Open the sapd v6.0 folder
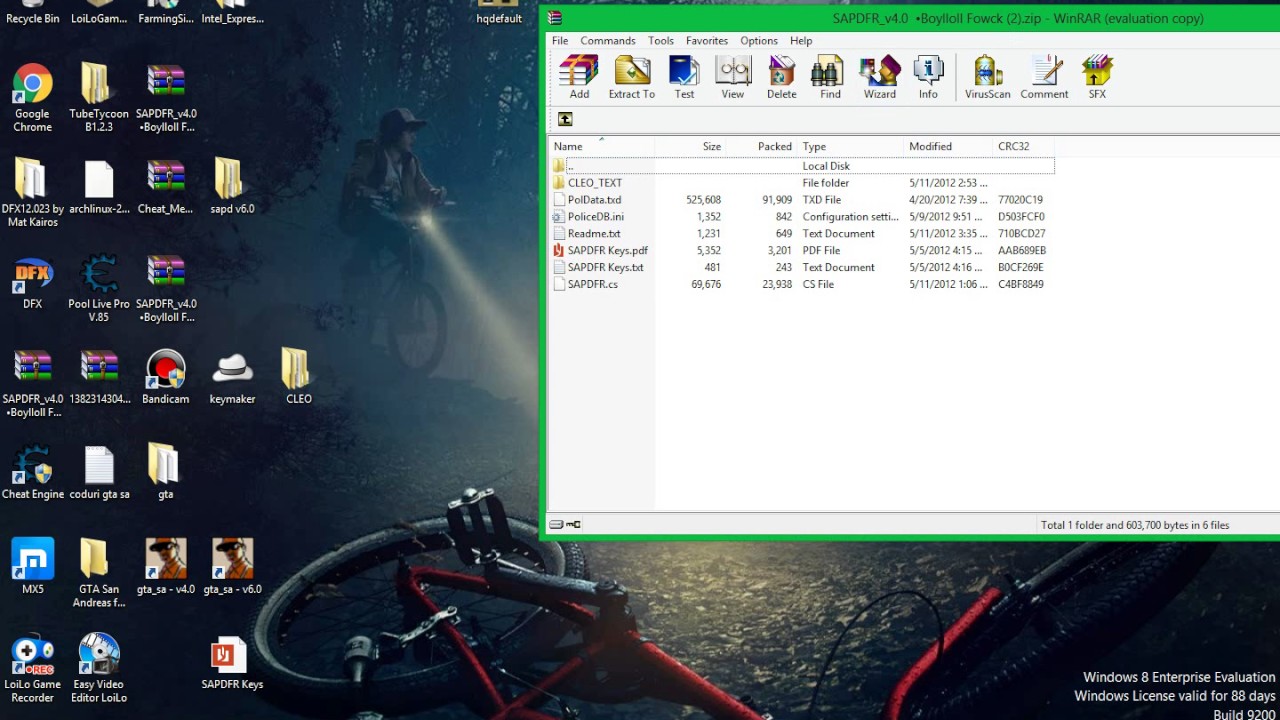1280x720 pixels. [x=232, y=186]
